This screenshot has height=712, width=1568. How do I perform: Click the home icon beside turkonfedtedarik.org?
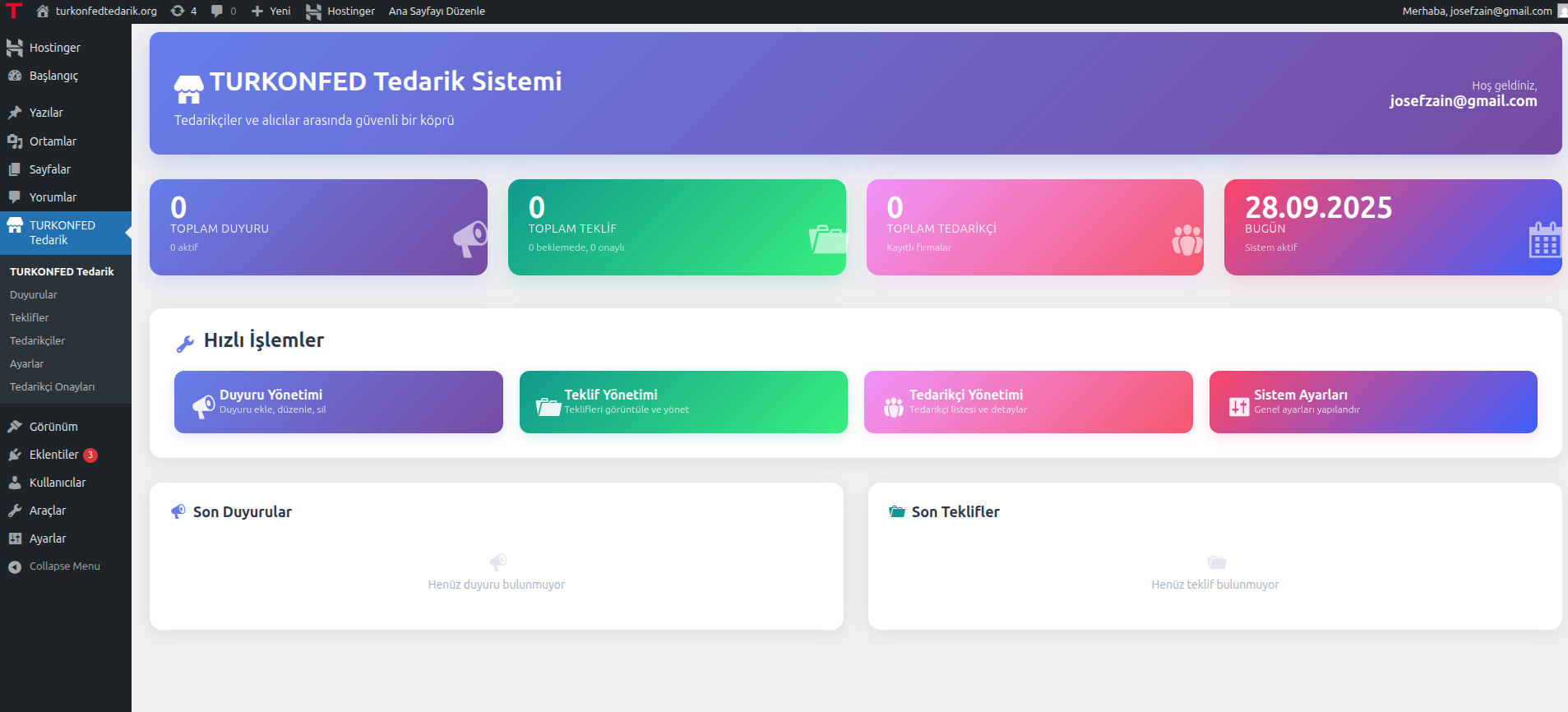43,11
